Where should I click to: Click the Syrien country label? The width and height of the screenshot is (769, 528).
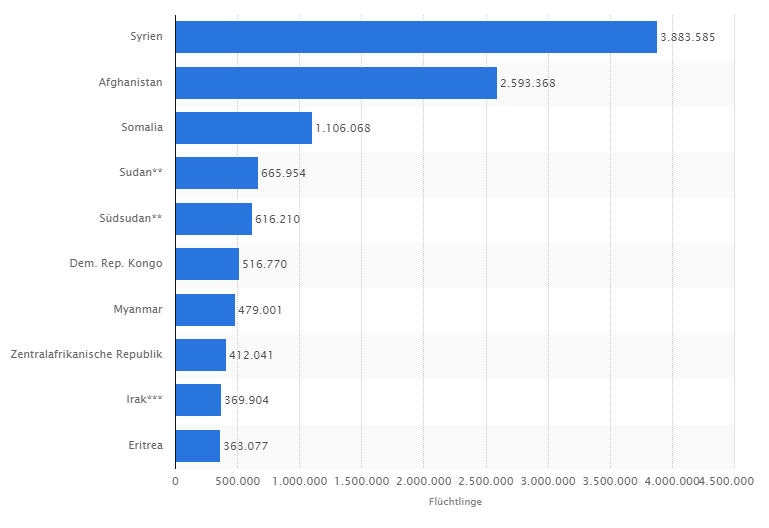point(146,37)
